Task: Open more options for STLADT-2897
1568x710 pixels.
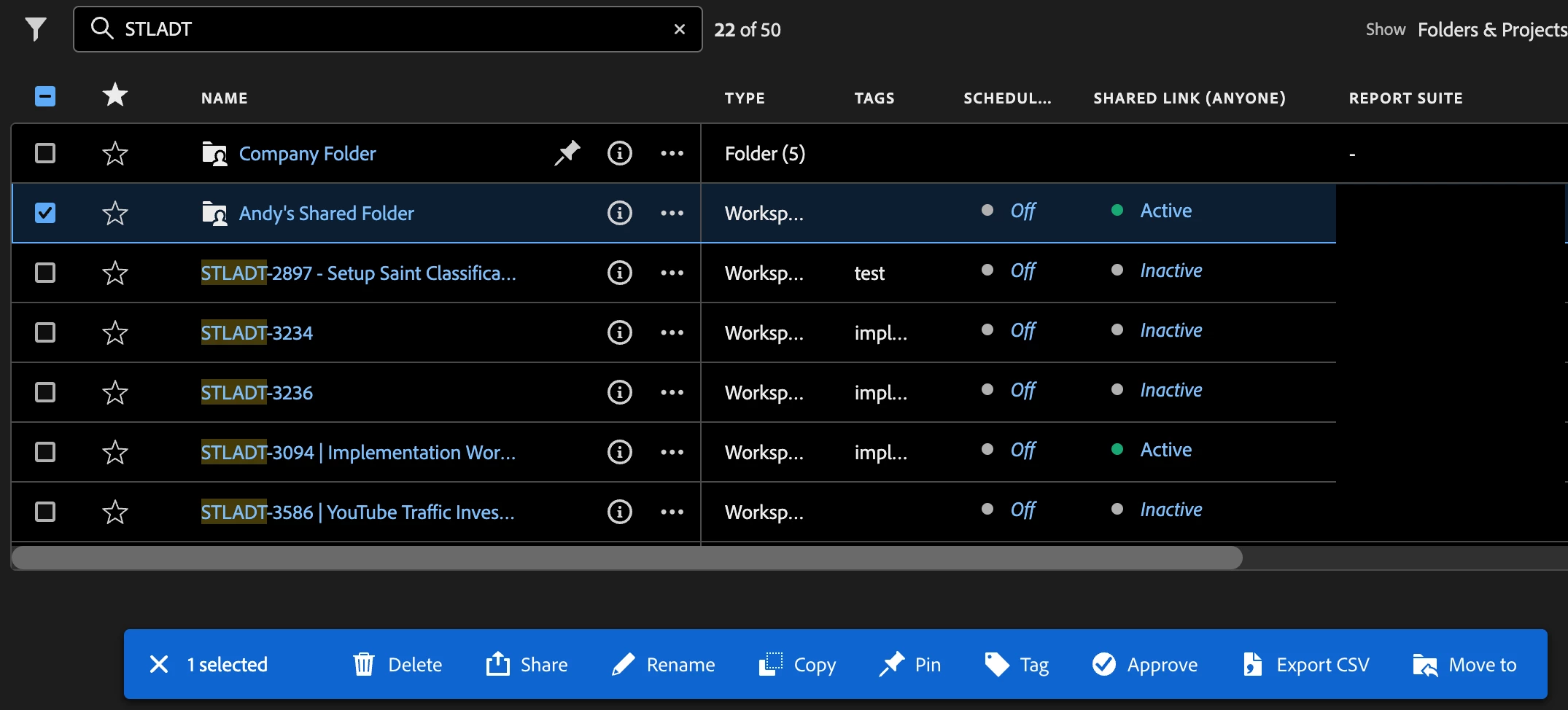Action: click(x=672, y=273)
